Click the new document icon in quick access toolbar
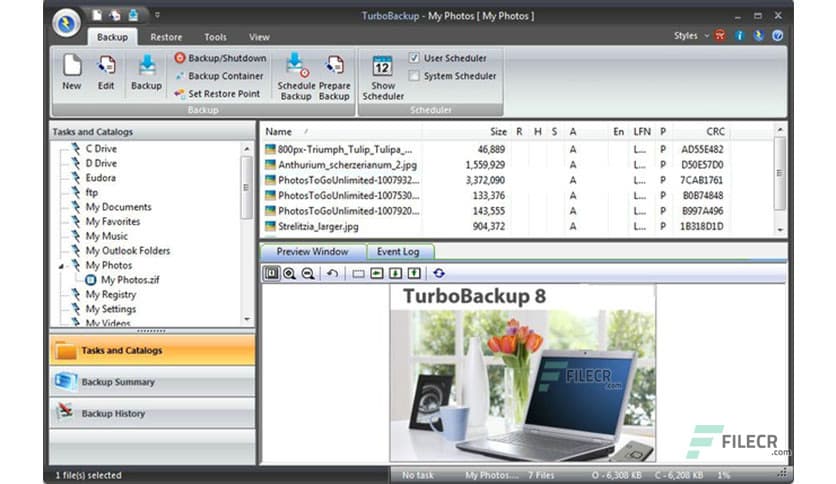 [x=97, y=15]
